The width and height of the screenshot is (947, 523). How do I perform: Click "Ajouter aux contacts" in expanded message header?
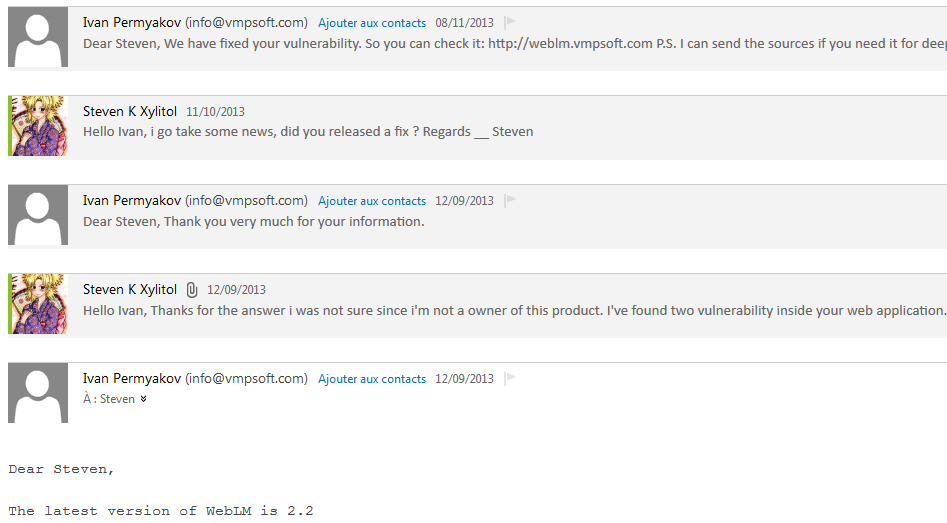(372, 379)
